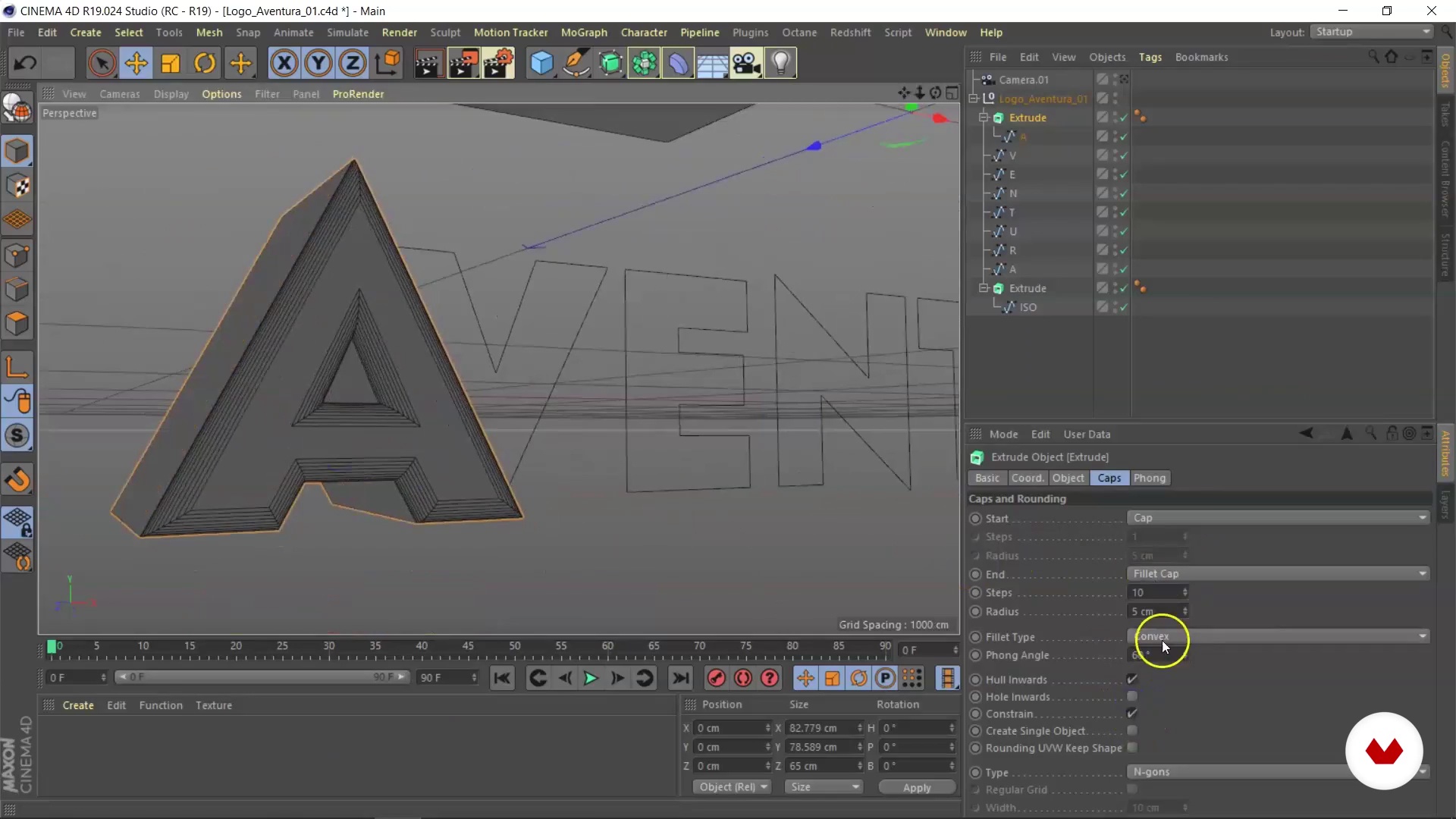
Task: Switch to the Phong tab
Action: [x=1150, y=479]
